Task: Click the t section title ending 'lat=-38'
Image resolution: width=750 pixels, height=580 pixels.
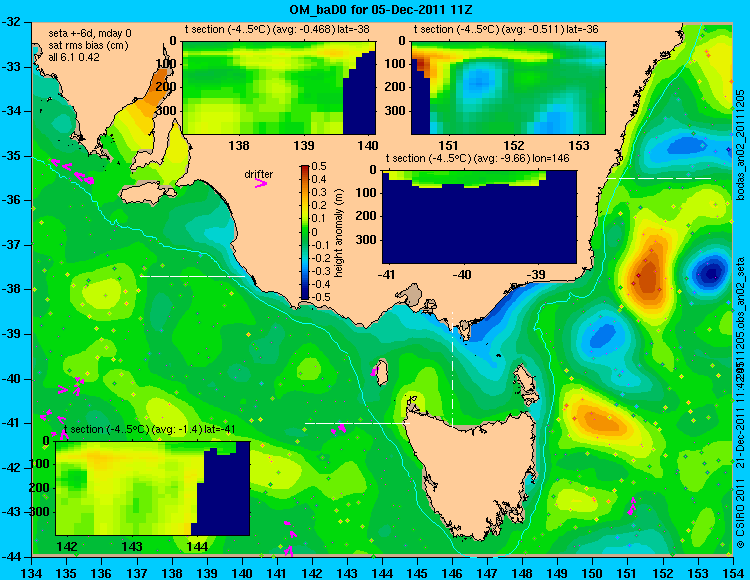Action: 277,29
